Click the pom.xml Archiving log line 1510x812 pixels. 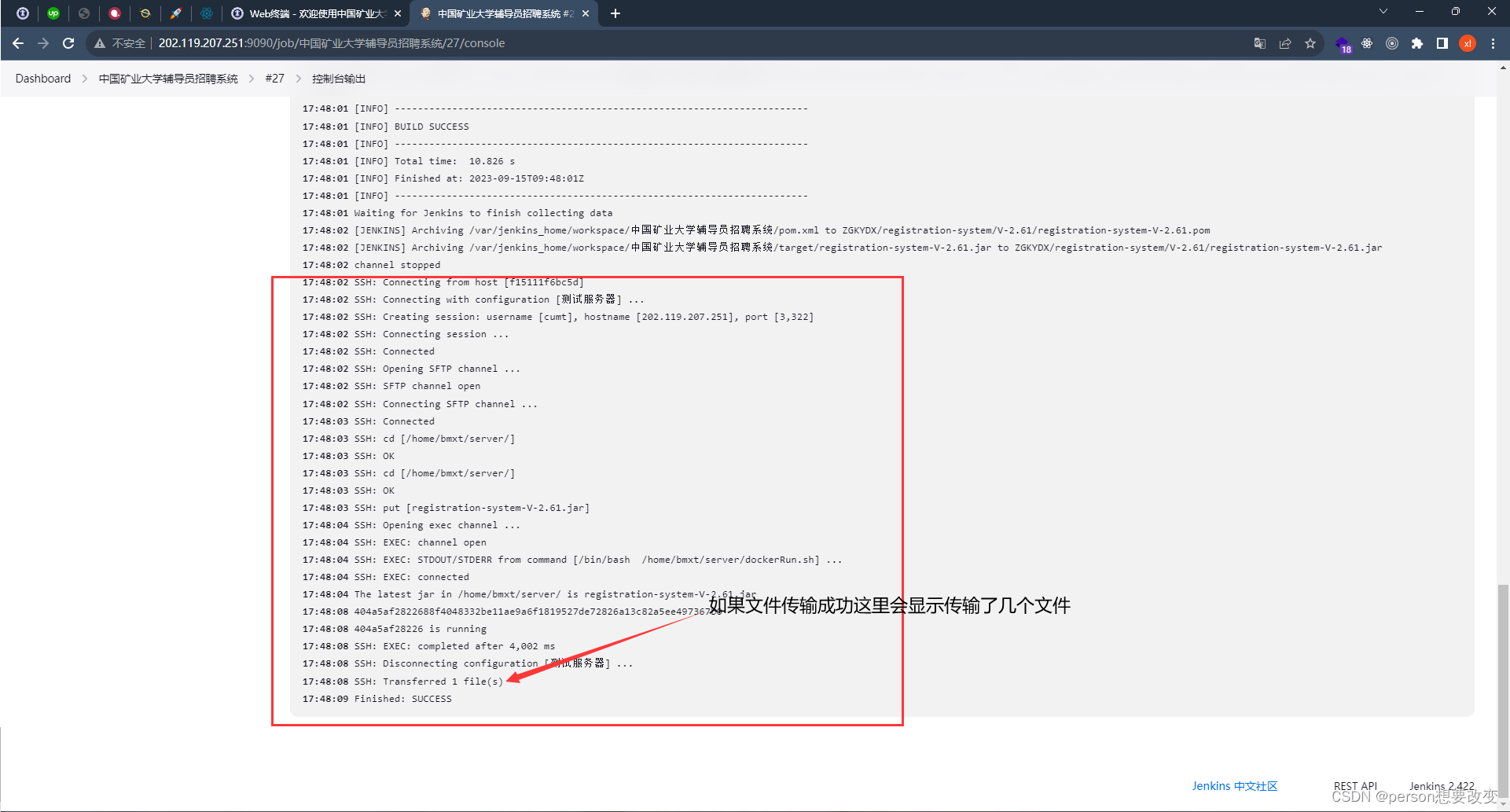point(756,230)
